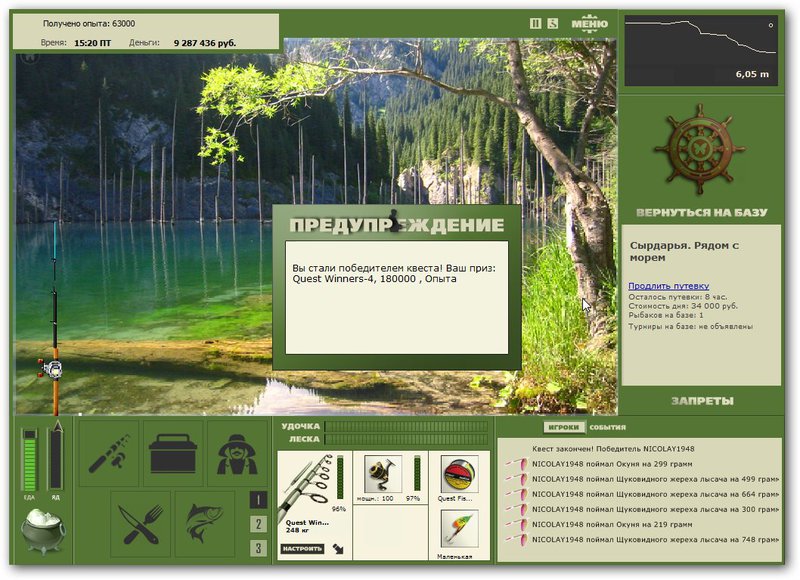Open the tackle box icon
Image resolution: width=800 pixels, height=580 pixels.
[172, 453]
